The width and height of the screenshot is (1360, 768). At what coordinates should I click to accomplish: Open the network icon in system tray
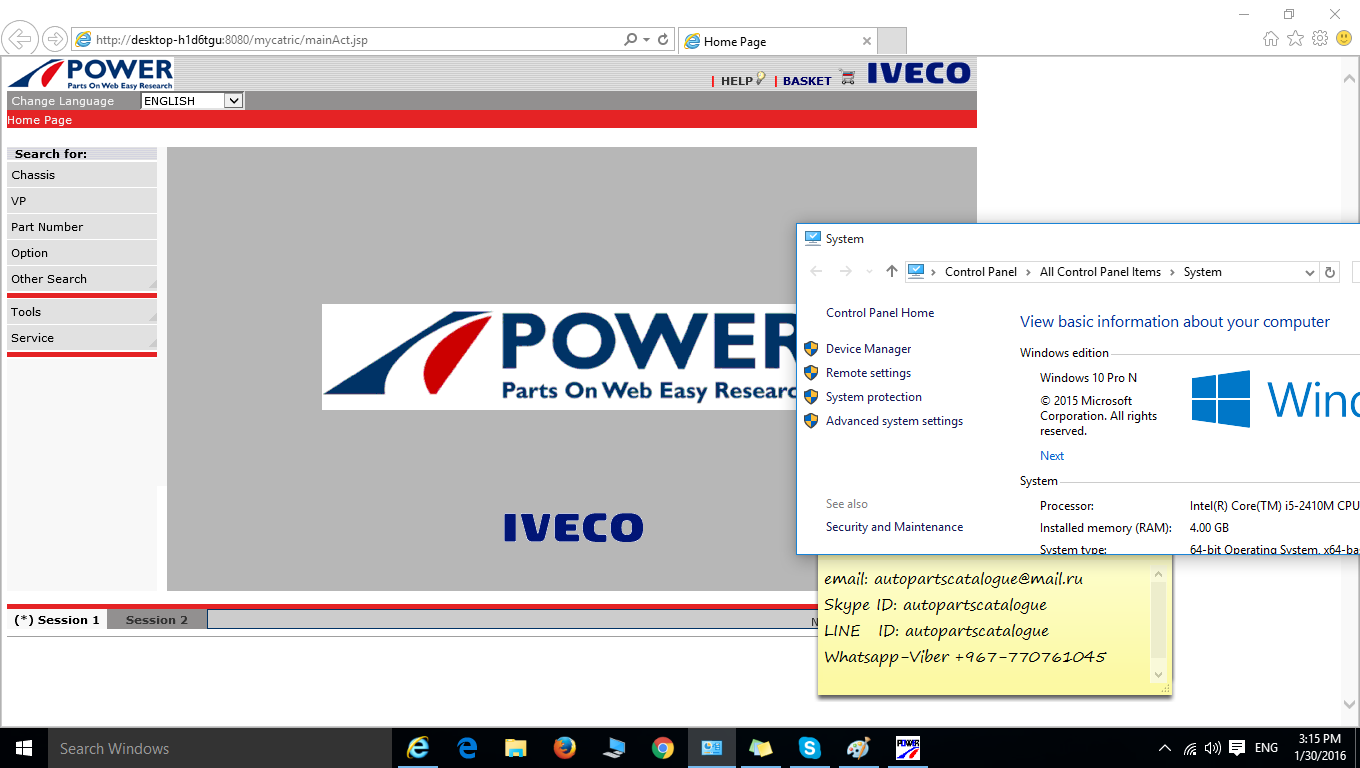1190,748
